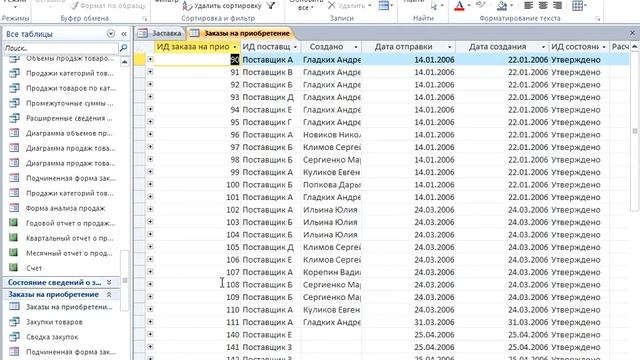This screenshot has width=640, height=360.
Task: Expand subdatasheet for order 140
Action: coord(150,334)
